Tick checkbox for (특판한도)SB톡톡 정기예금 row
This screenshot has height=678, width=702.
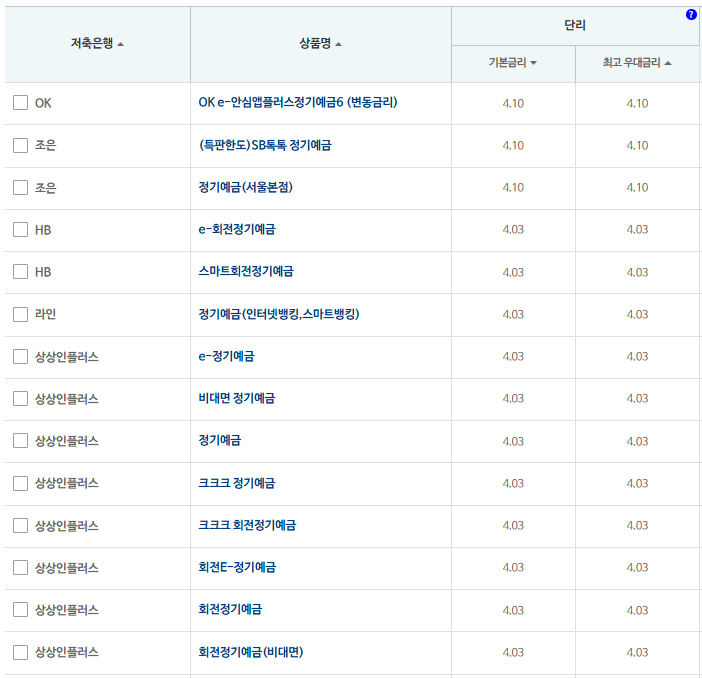point(21,145)
